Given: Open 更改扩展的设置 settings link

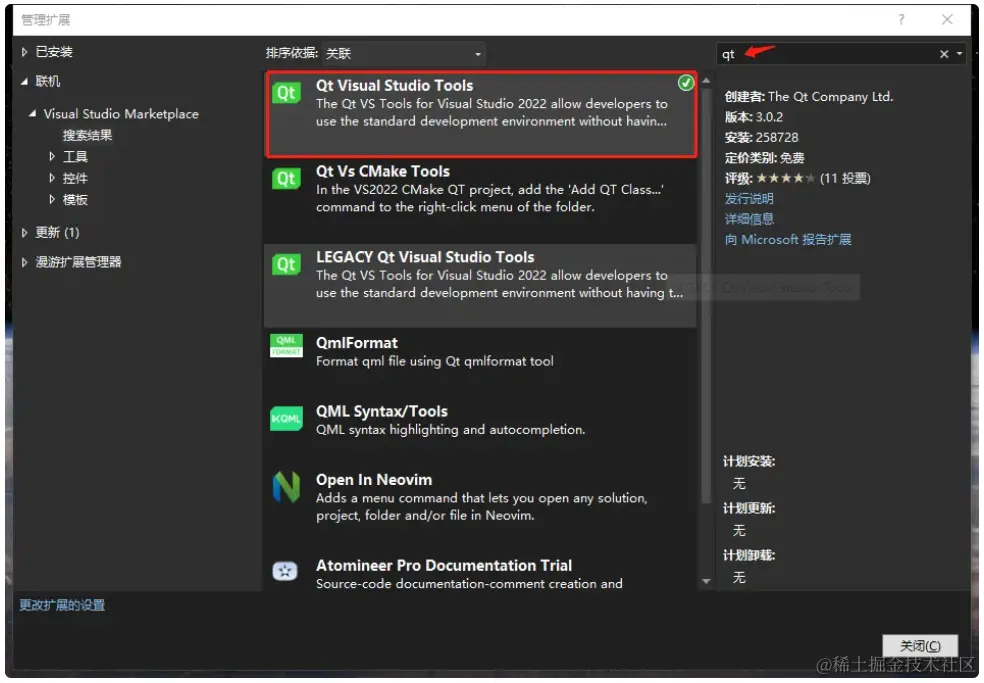Looking at the screenshot, I should point(62,605).
